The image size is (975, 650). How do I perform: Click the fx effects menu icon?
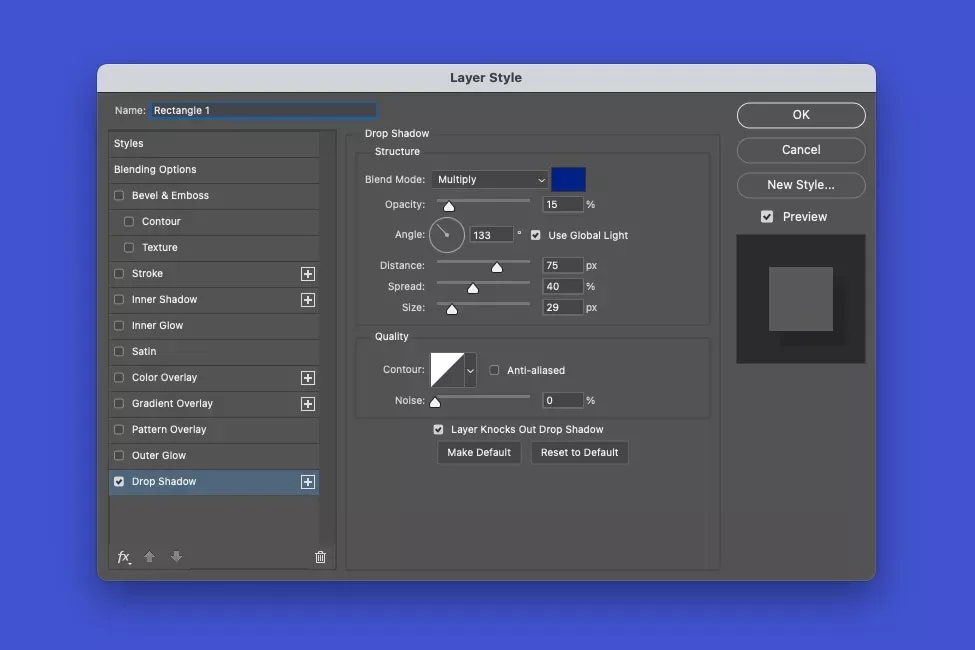pos(124,557)
